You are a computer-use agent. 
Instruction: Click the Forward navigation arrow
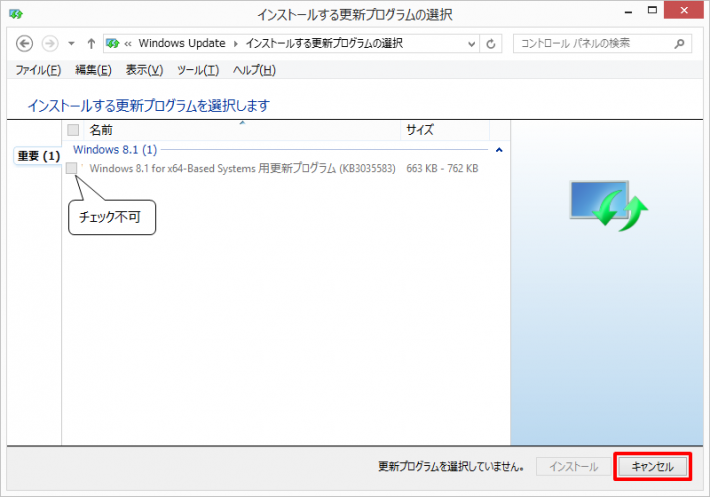coord(50,43)
